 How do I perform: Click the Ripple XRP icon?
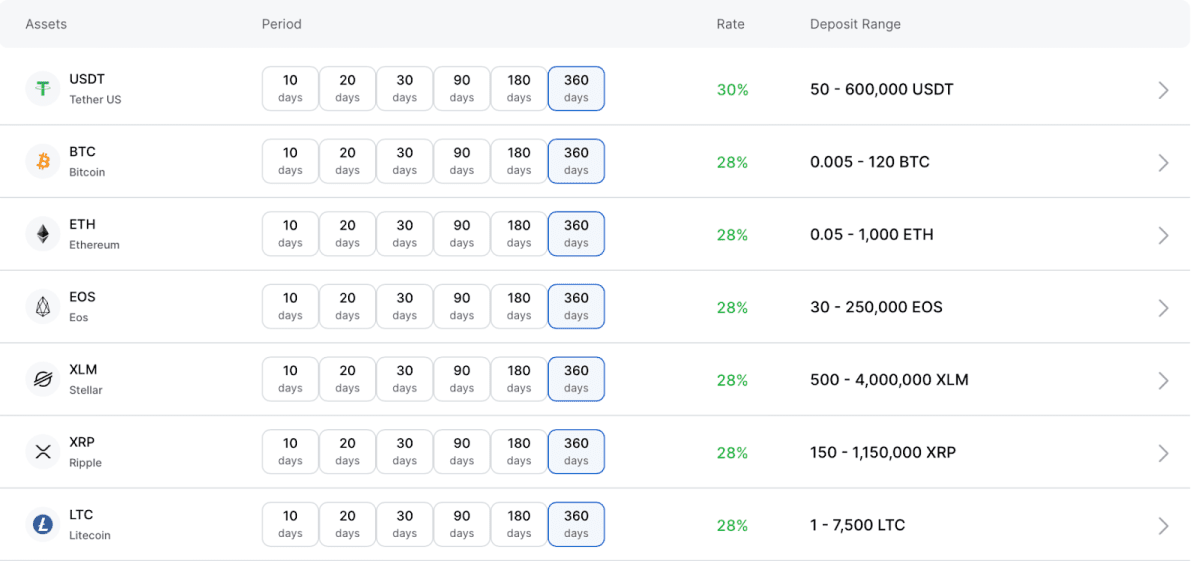click(43, 452)
